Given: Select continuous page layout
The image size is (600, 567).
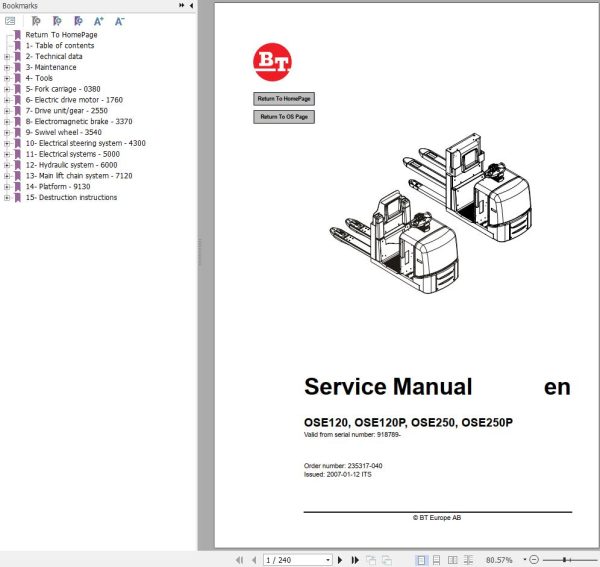Looking at the screenshot, I should click(437, 560).
